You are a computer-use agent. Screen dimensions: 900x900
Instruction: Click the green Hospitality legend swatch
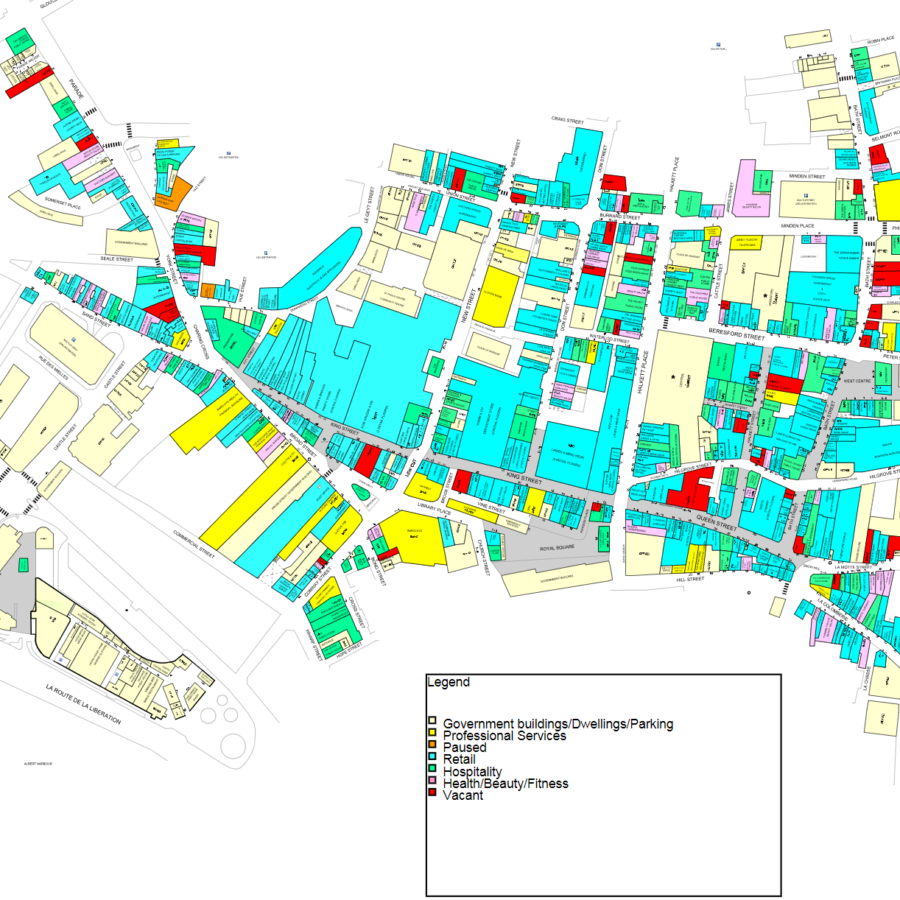[x=432, y=769]
